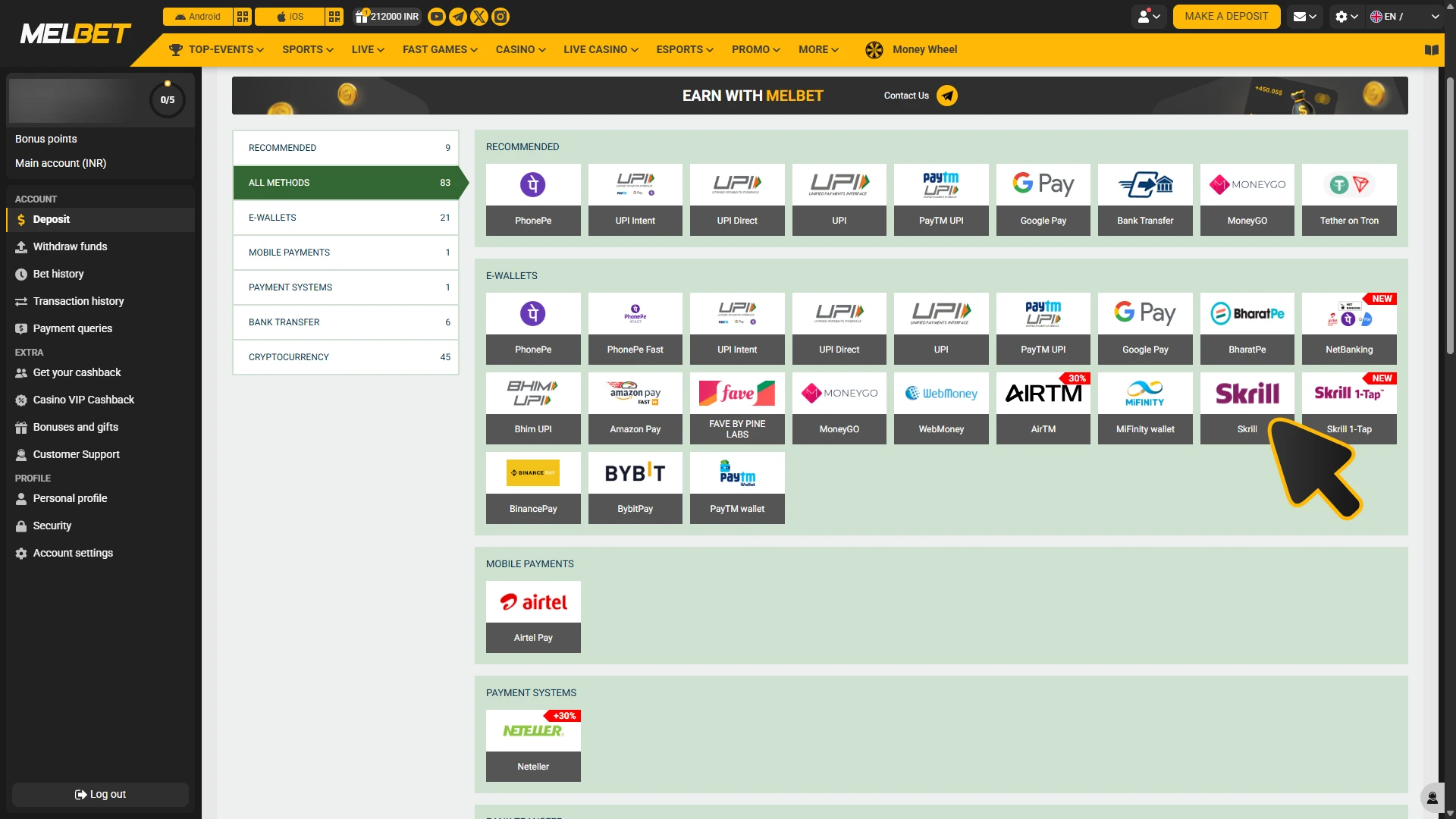Select the BharatPe e-wallet

[1247, 328]
